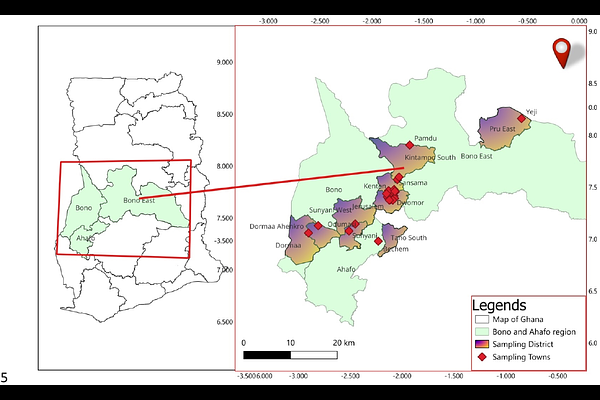Image resolution: width=600 pixels, height=400 pixels.
Task: Click the Ahafo label on overview map
Action: click(85, 238)
